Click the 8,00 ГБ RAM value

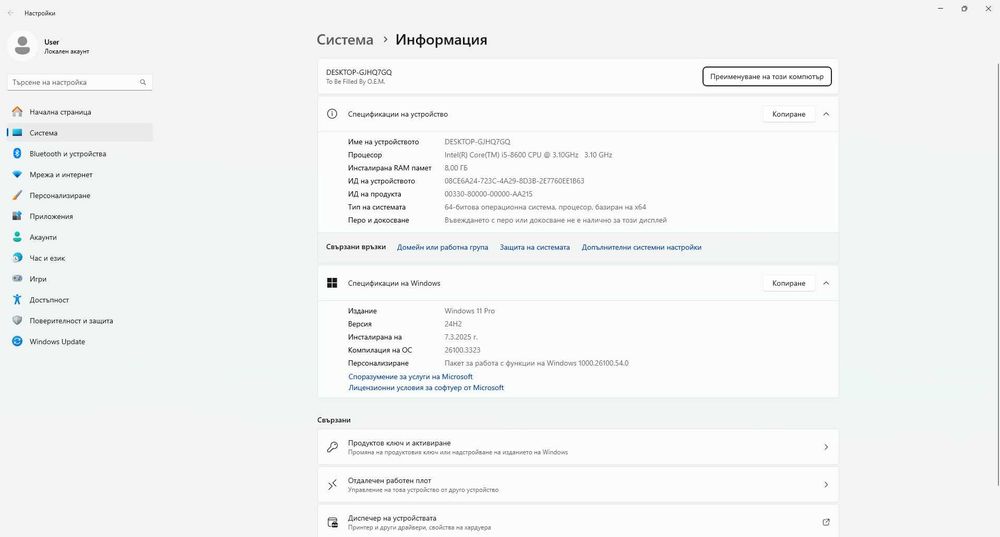coord(456,168)
